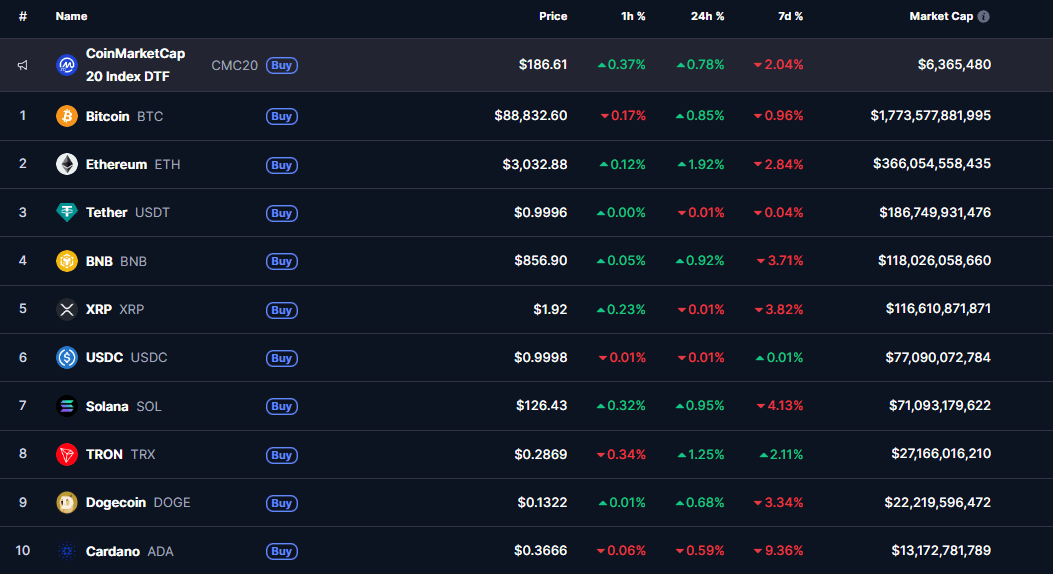
Task: Click the Bitcoin coin logo icon
Action: tap(67, 116)
